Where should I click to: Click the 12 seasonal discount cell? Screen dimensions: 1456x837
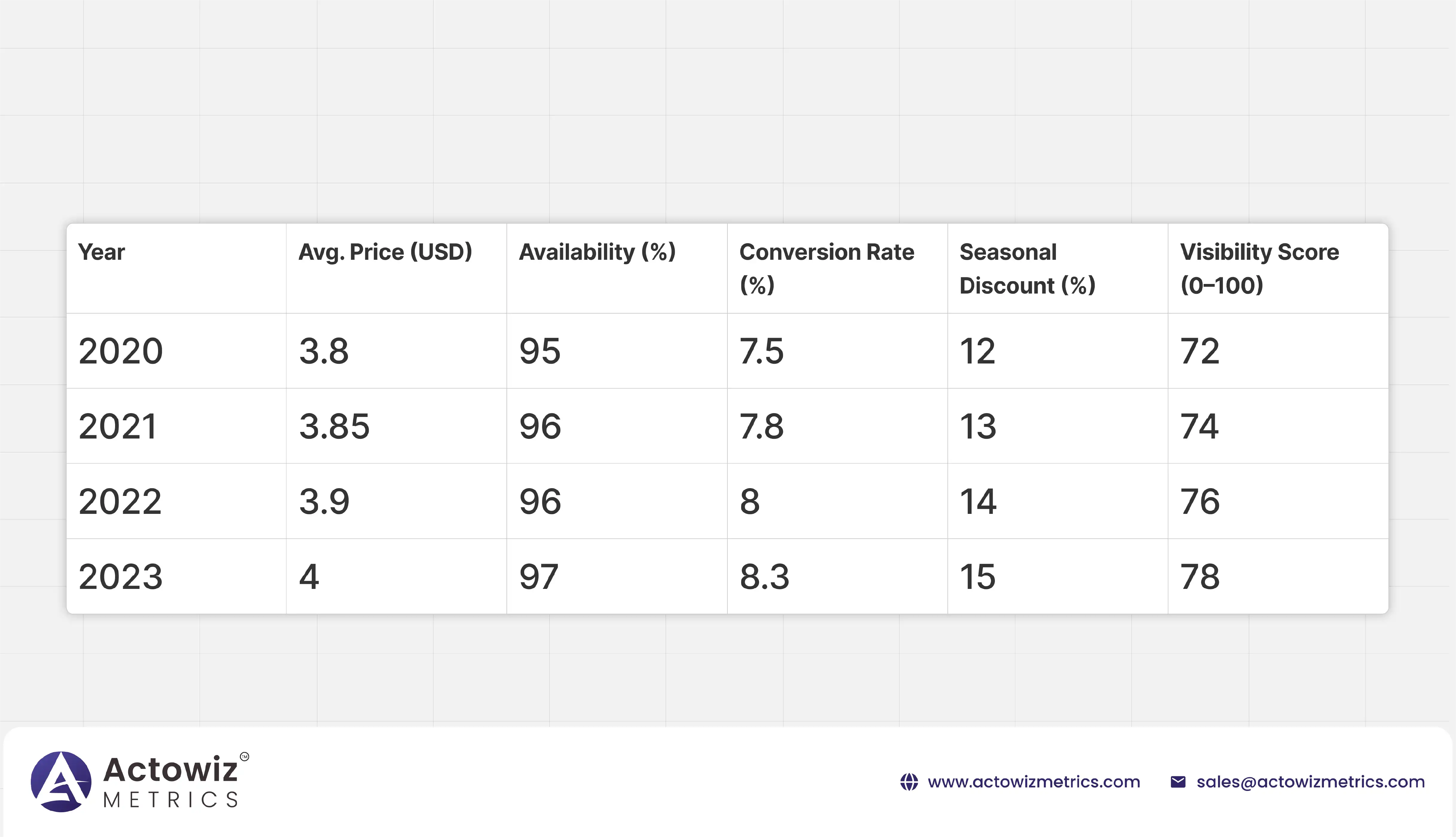click(977, 351)
